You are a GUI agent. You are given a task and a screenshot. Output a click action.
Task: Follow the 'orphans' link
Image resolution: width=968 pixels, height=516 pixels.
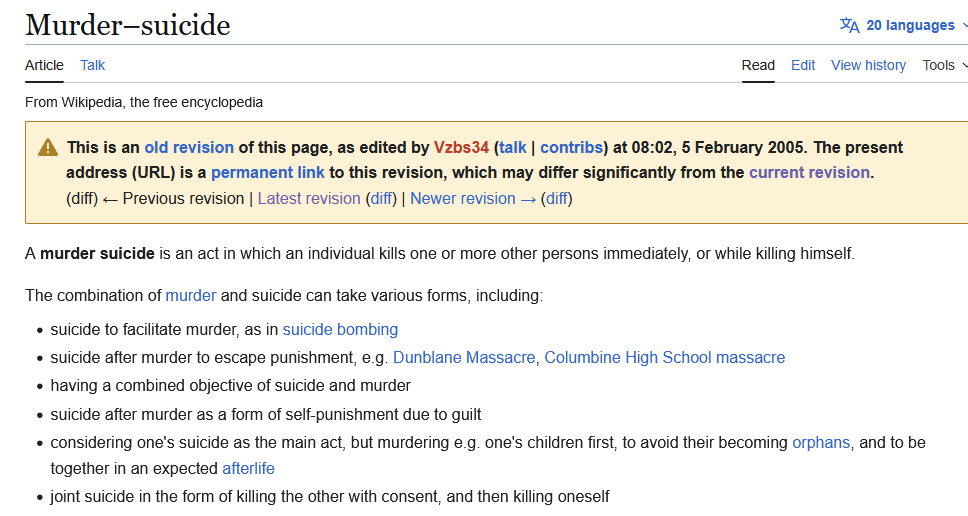821,443
